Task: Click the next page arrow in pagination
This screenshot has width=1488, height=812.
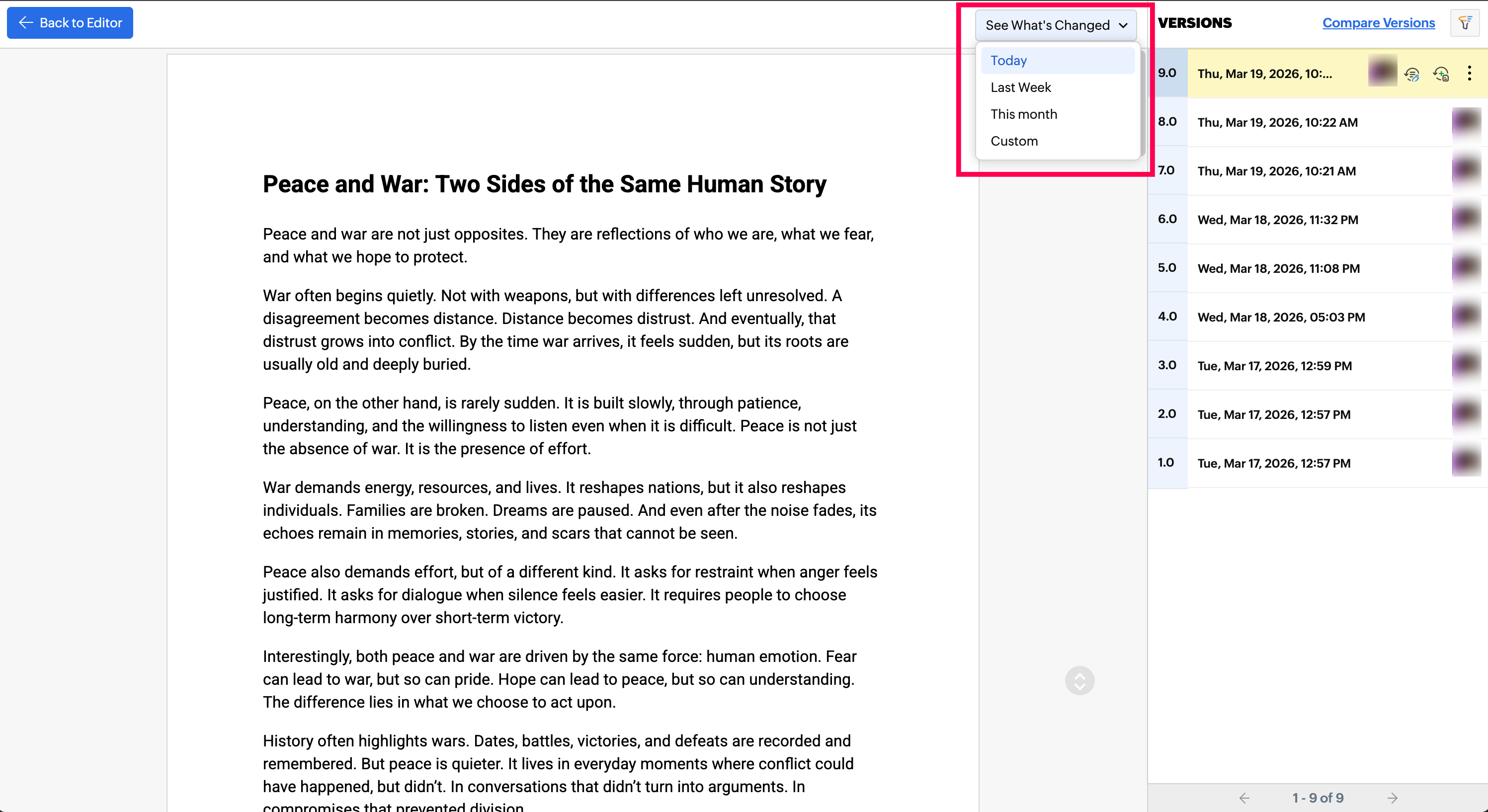Action: click(x=1392, y=798)
